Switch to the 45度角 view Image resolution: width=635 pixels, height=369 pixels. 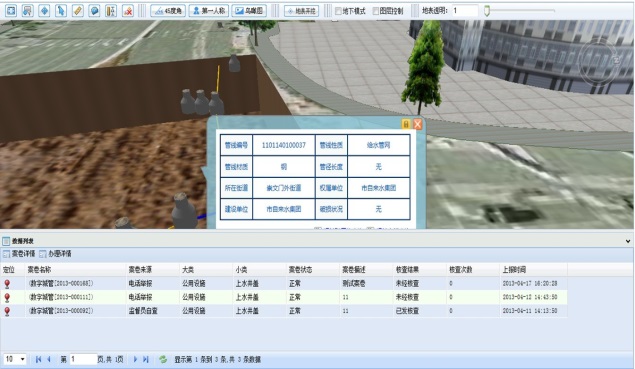[x=168, y=11]
